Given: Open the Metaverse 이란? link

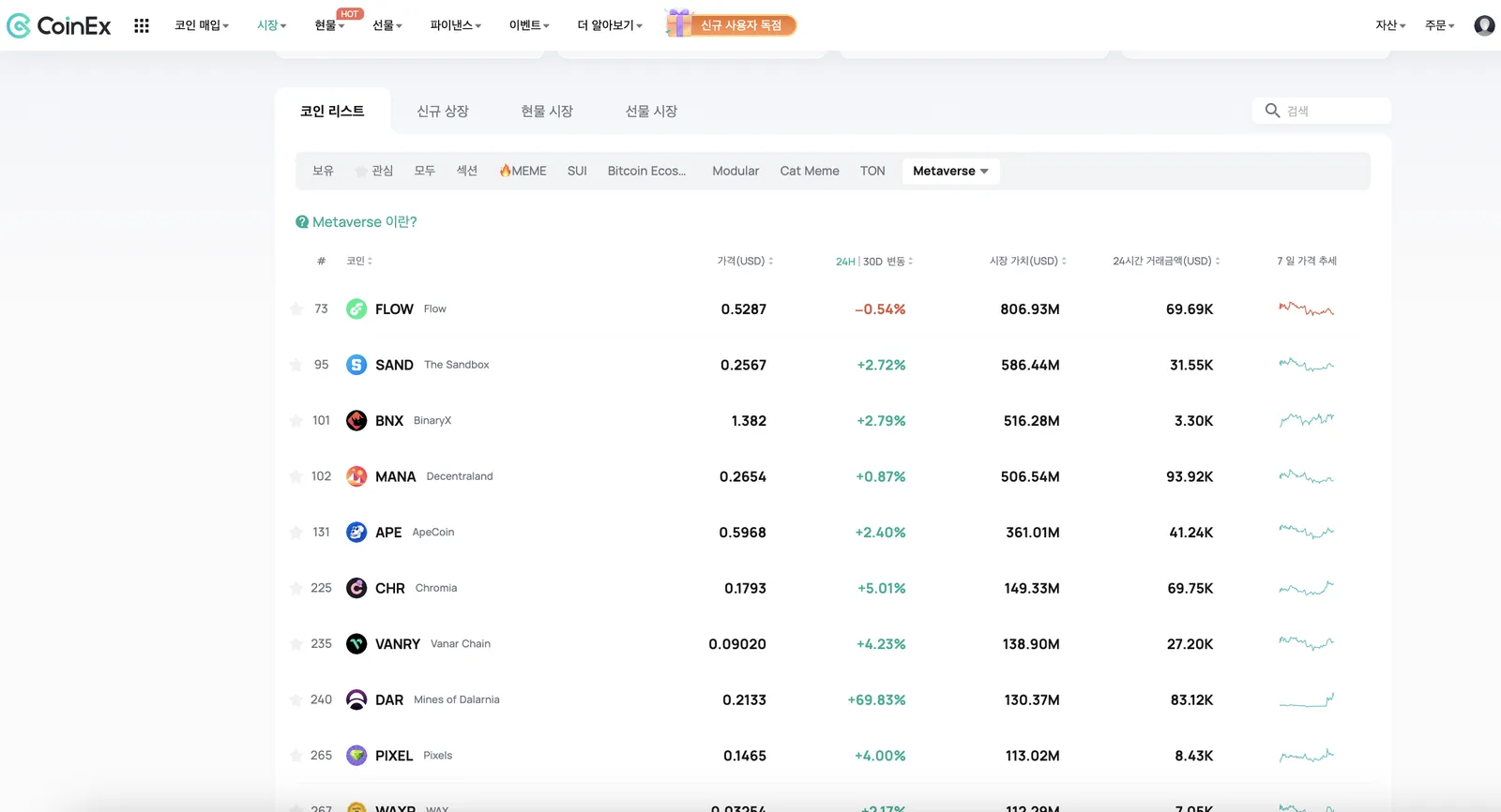Looking at the screenshot, I should point(364,222).
